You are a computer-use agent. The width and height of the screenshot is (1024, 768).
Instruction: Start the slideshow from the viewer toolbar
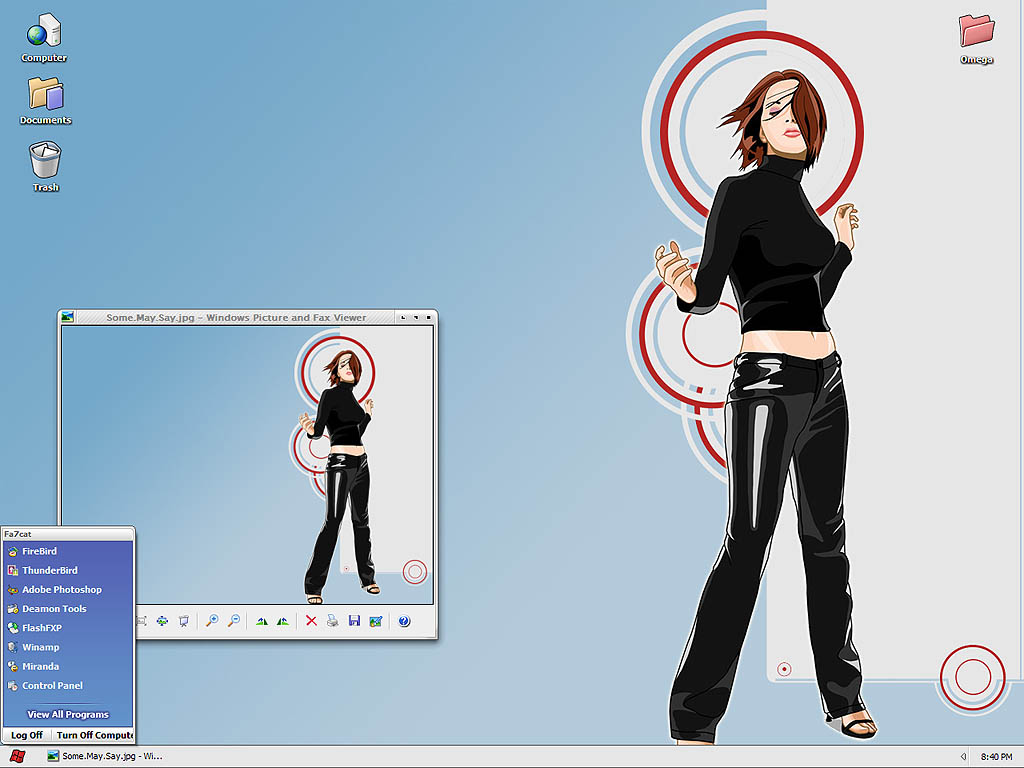coord(183,621)
